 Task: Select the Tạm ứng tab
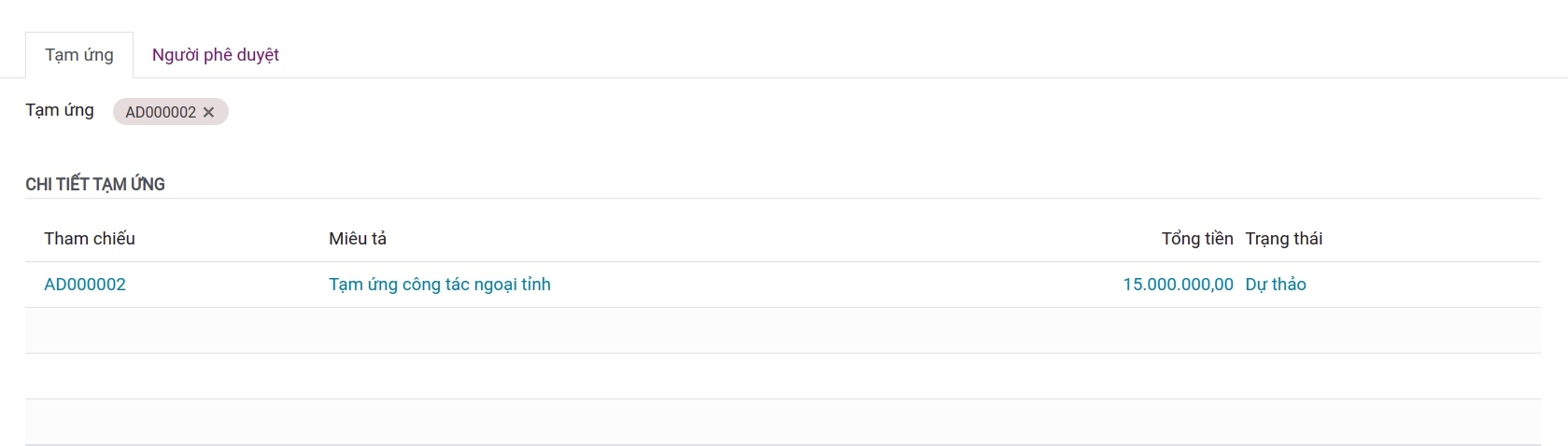tap(79, 55)
